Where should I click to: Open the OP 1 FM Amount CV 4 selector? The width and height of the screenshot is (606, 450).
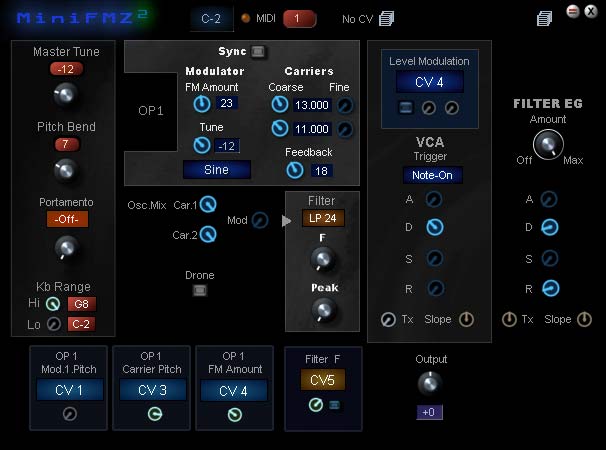click(234, 390)
